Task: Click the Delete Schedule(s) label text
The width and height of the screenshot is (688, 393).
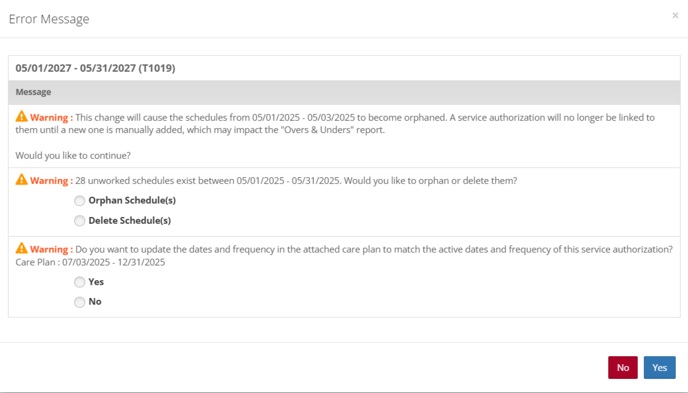Action: coord(130,221)
